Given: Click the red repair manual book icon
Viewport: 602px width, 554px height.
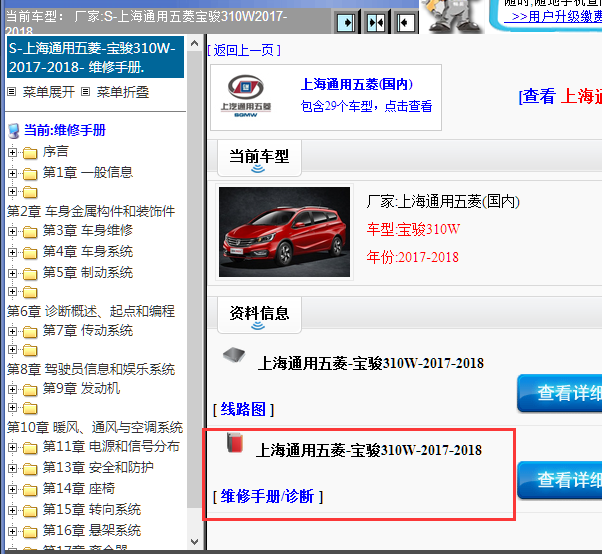Looking at the screenshot, I should tap(235, 442).
